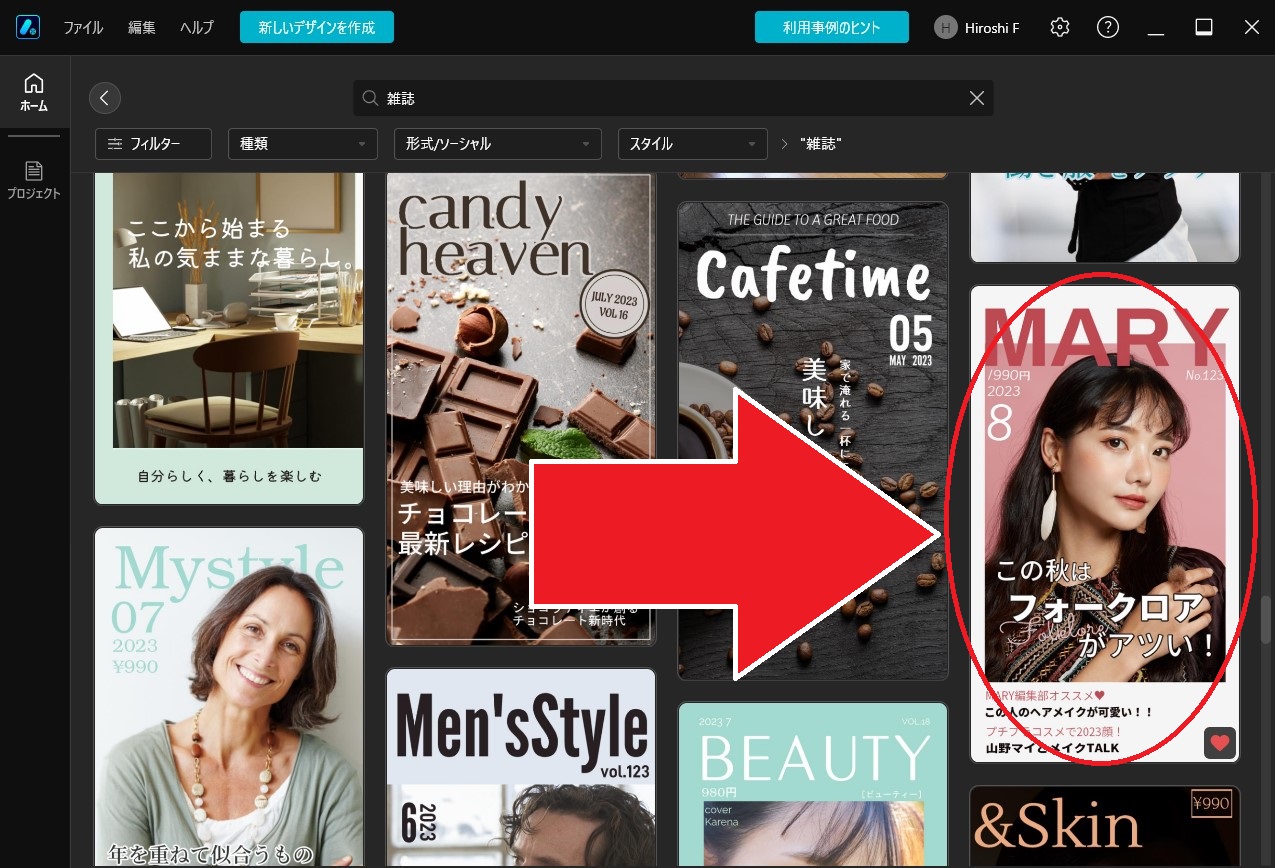This screenshot has width=1275, height=868.
Task: Click 新しいデザインを作成 button
Action: coord(317,27)
